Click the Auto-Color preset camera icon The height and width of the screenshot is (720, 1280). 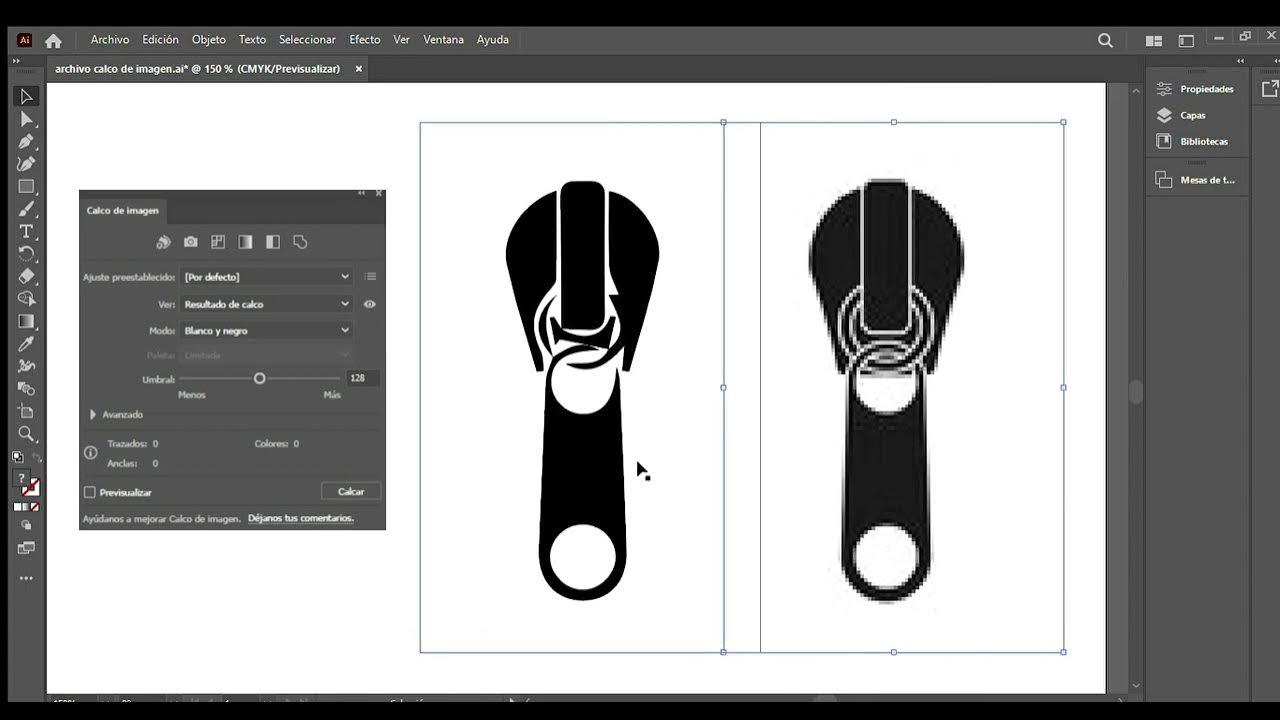190,242
